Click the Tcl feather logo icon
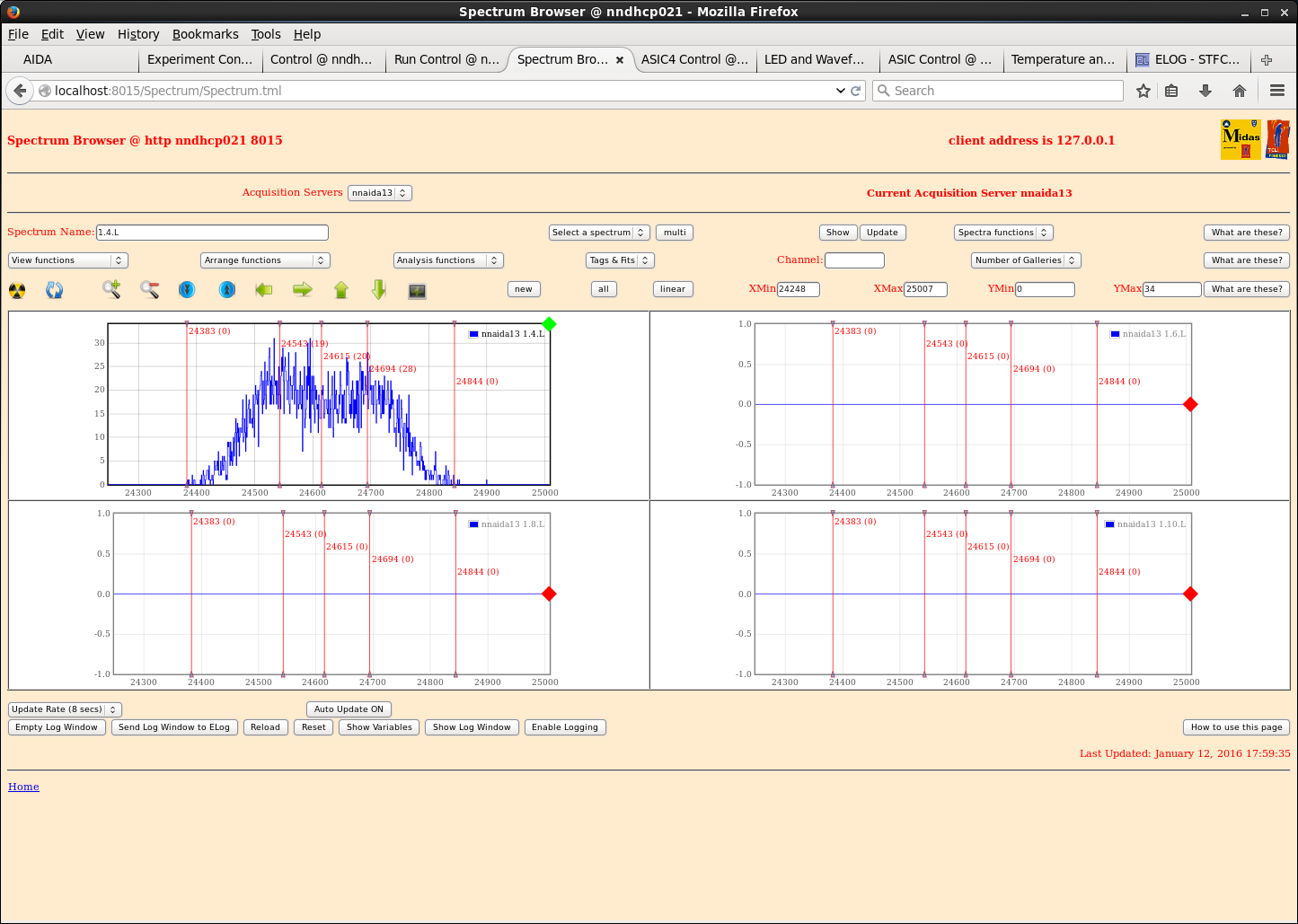1298x924 pixels. coord(1277,139)
